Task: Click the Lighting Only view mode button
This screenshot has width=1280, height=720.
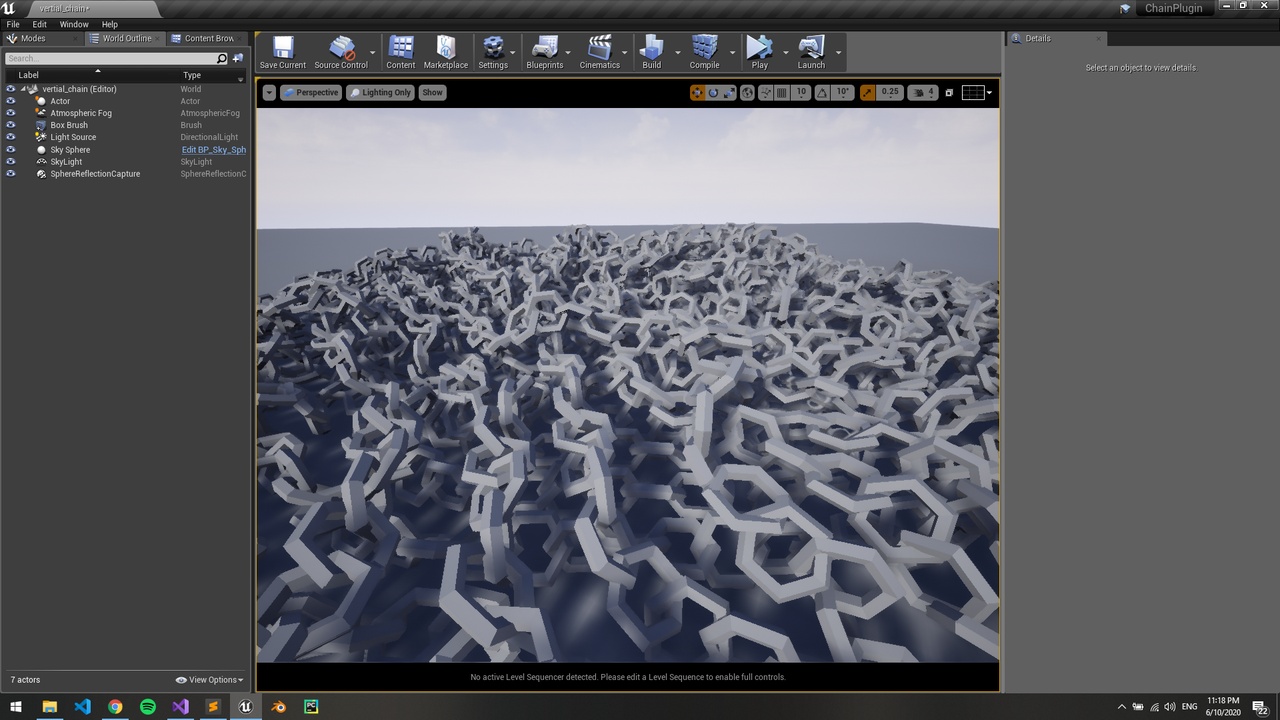Action: point(380,93)
